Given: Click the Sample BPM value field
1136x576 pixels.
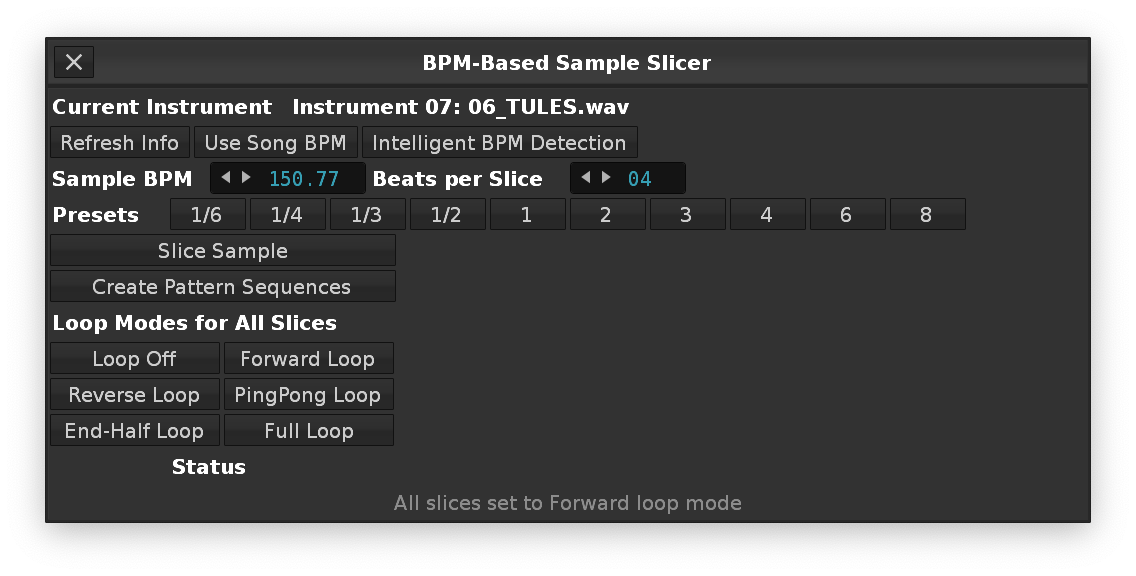Looking at the screenshot, I should pyautogui.click(x=304, y=179).
